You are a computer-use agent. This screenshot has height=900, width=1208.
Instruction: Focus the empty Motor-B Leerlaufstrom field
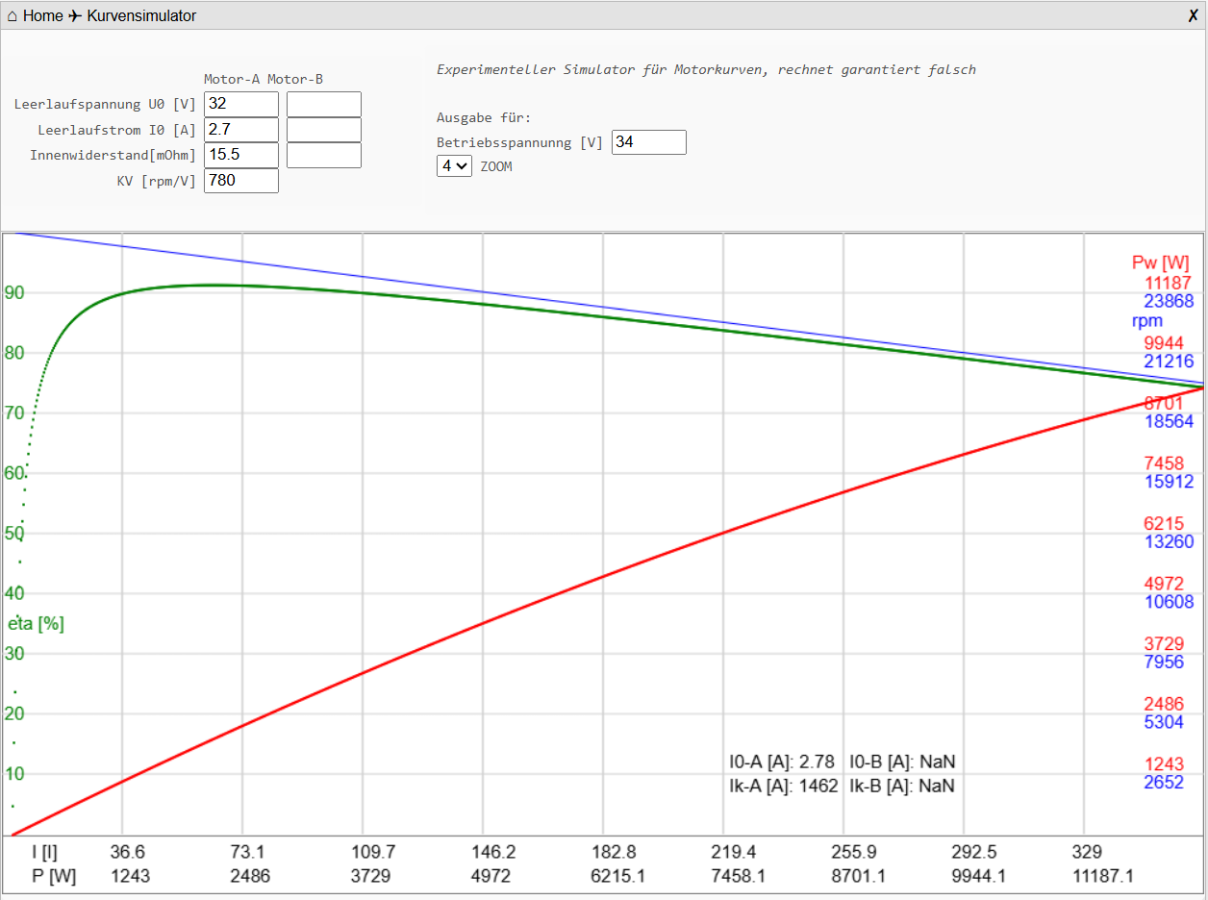tap(324, 129)
